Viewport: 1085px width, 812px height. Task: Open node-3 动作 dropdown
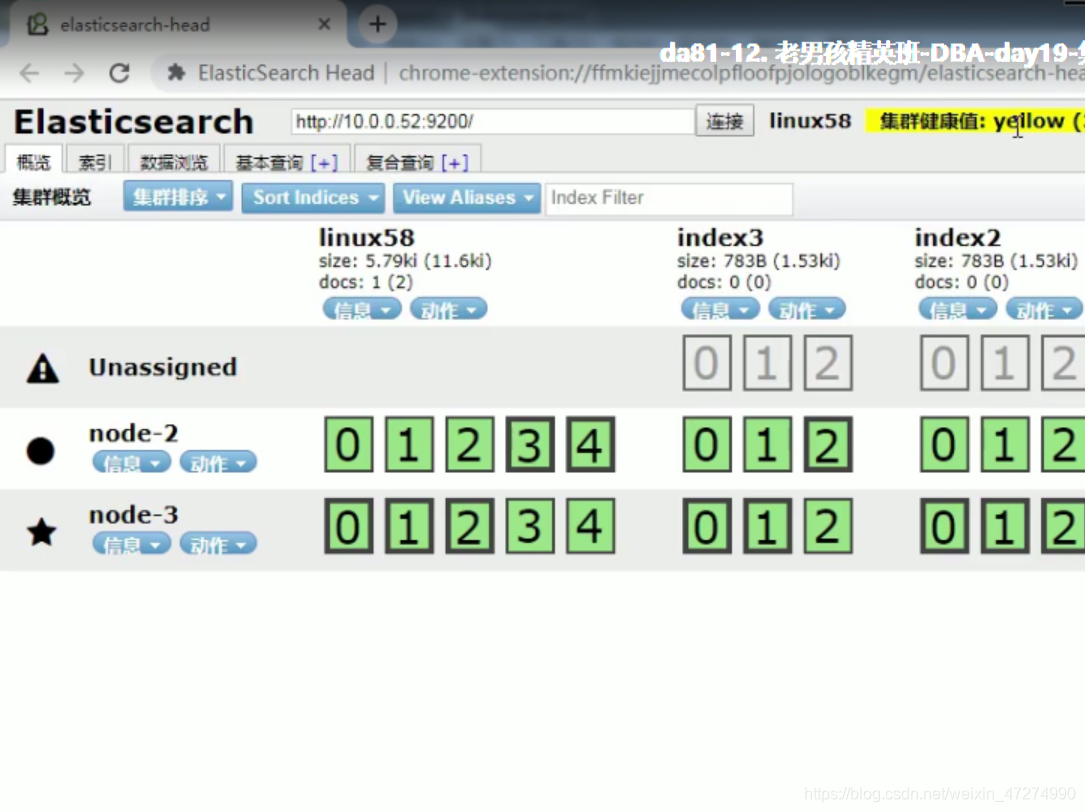click(x=218, y=543)
